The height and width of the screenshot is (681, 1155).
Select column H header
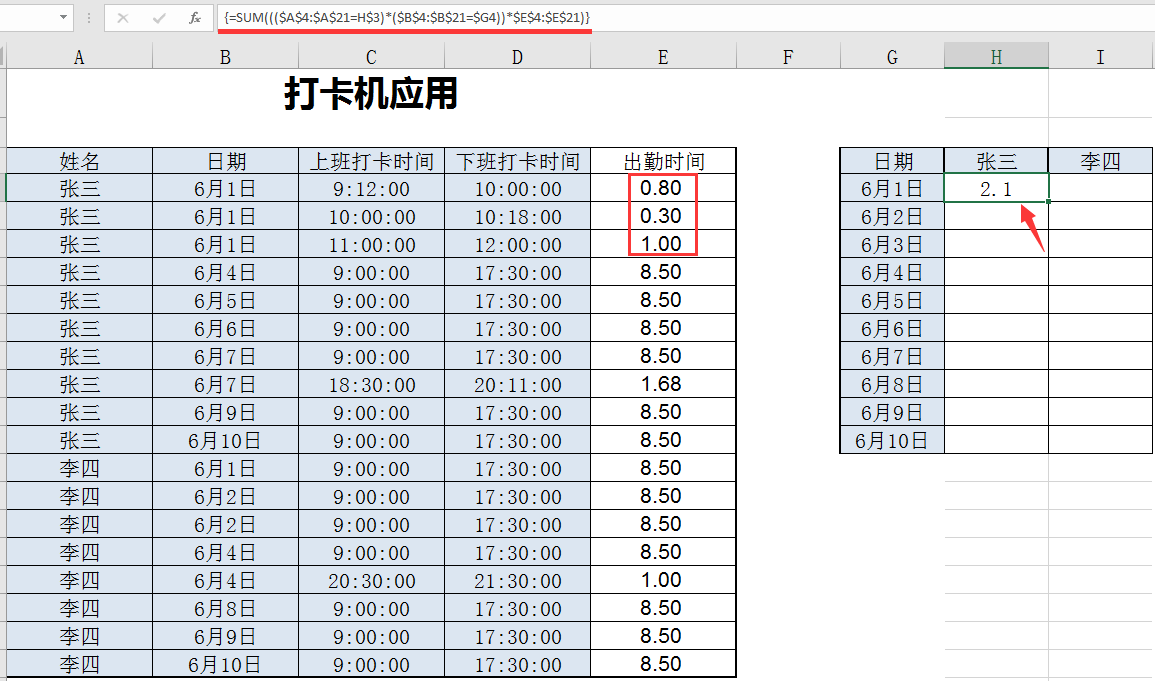(x=996, y=57)
